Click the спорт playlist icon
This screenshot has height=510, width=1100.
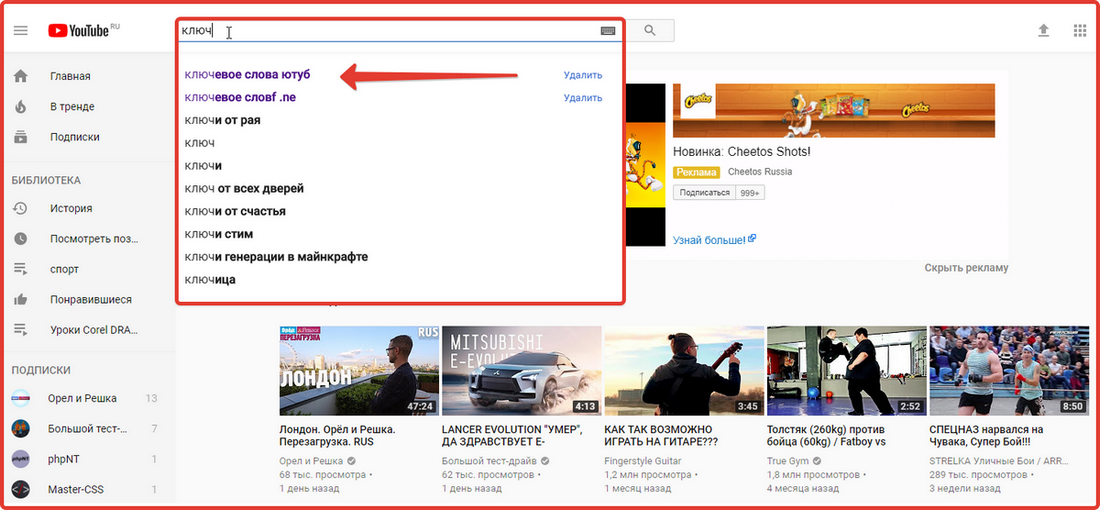[x=20, y=269]
